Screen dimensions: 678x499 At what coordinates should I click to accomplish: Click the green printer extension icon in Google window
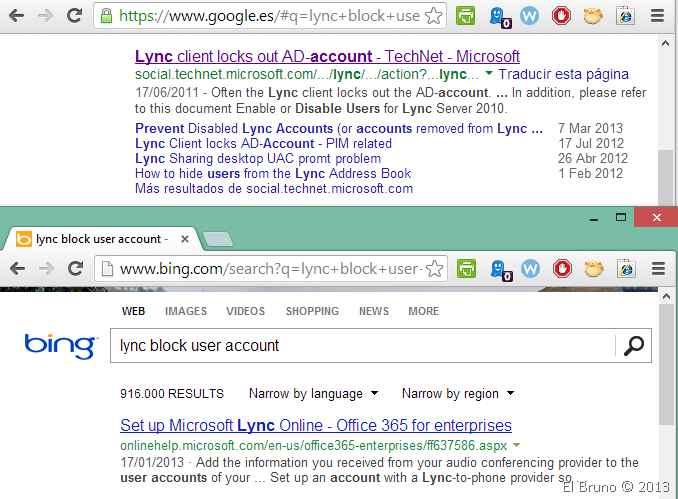coord(465,16)
